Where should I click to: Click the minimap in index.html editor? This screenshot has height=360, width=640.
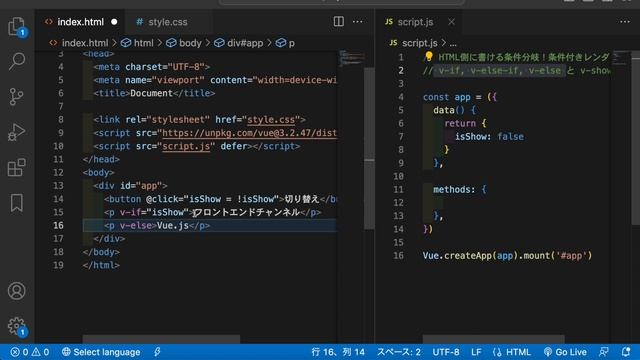[351, 58]
